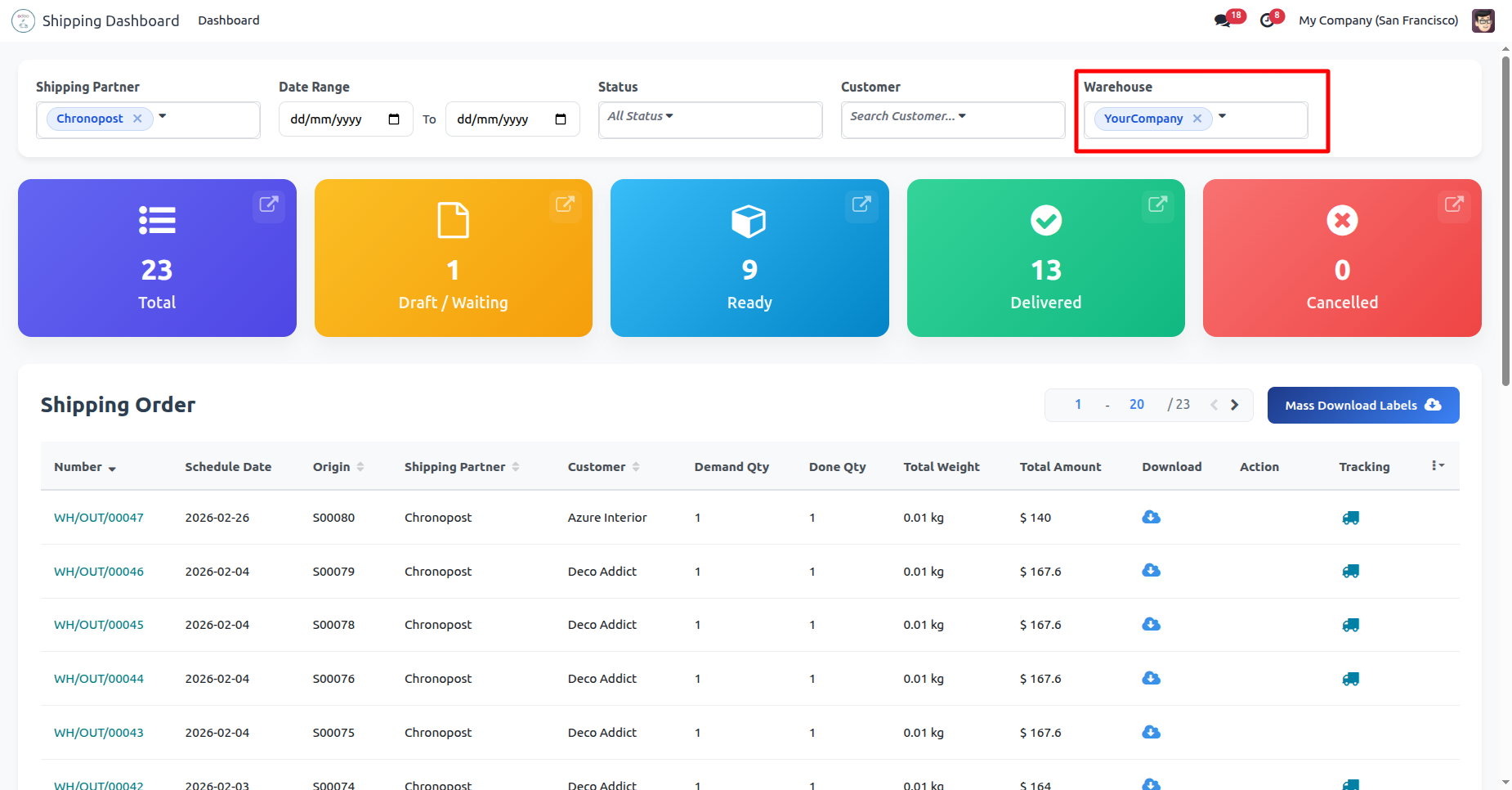Open the chat messages icon with 18 badge
This screenshot has height=790, width=1512.
[1223, 20]
